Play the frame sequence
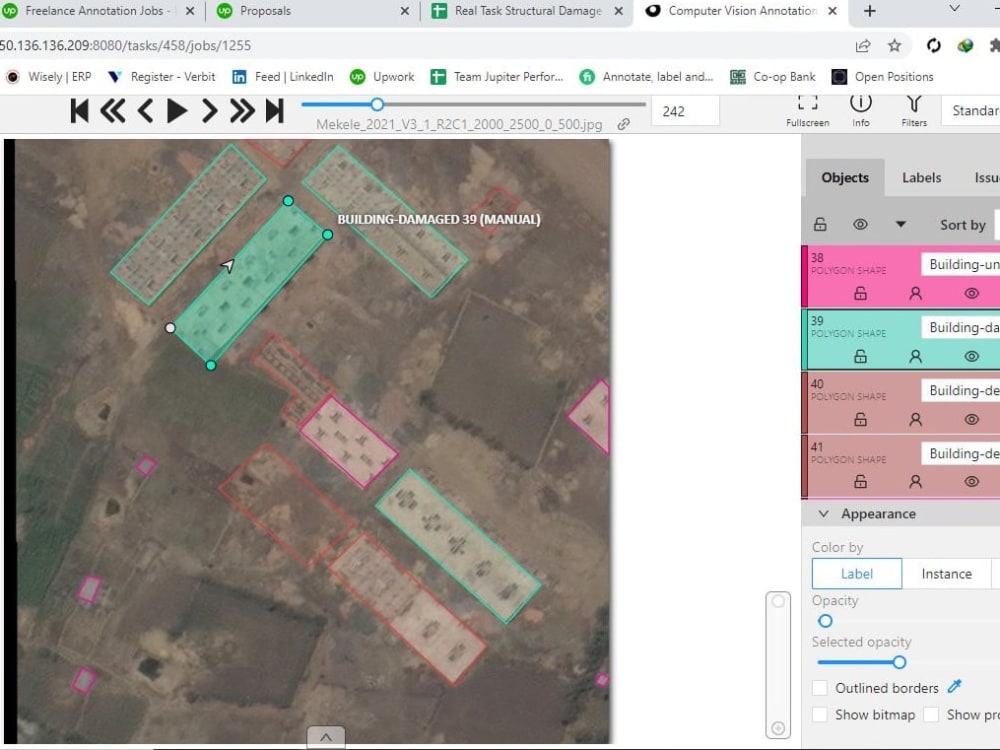 (177, 111)
